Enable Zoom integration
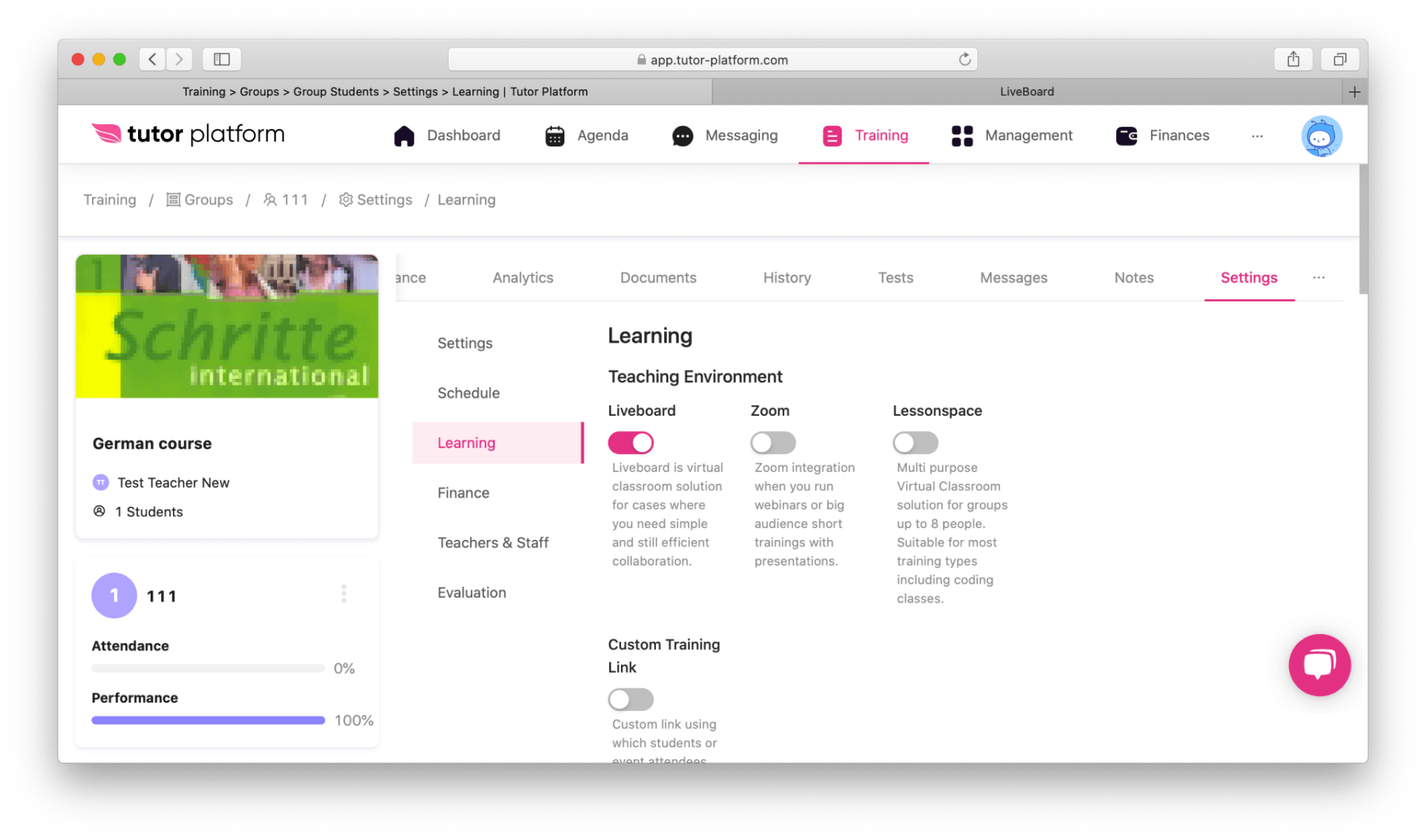The width and height of the screenshot is (1426, 840). point(772,442)
